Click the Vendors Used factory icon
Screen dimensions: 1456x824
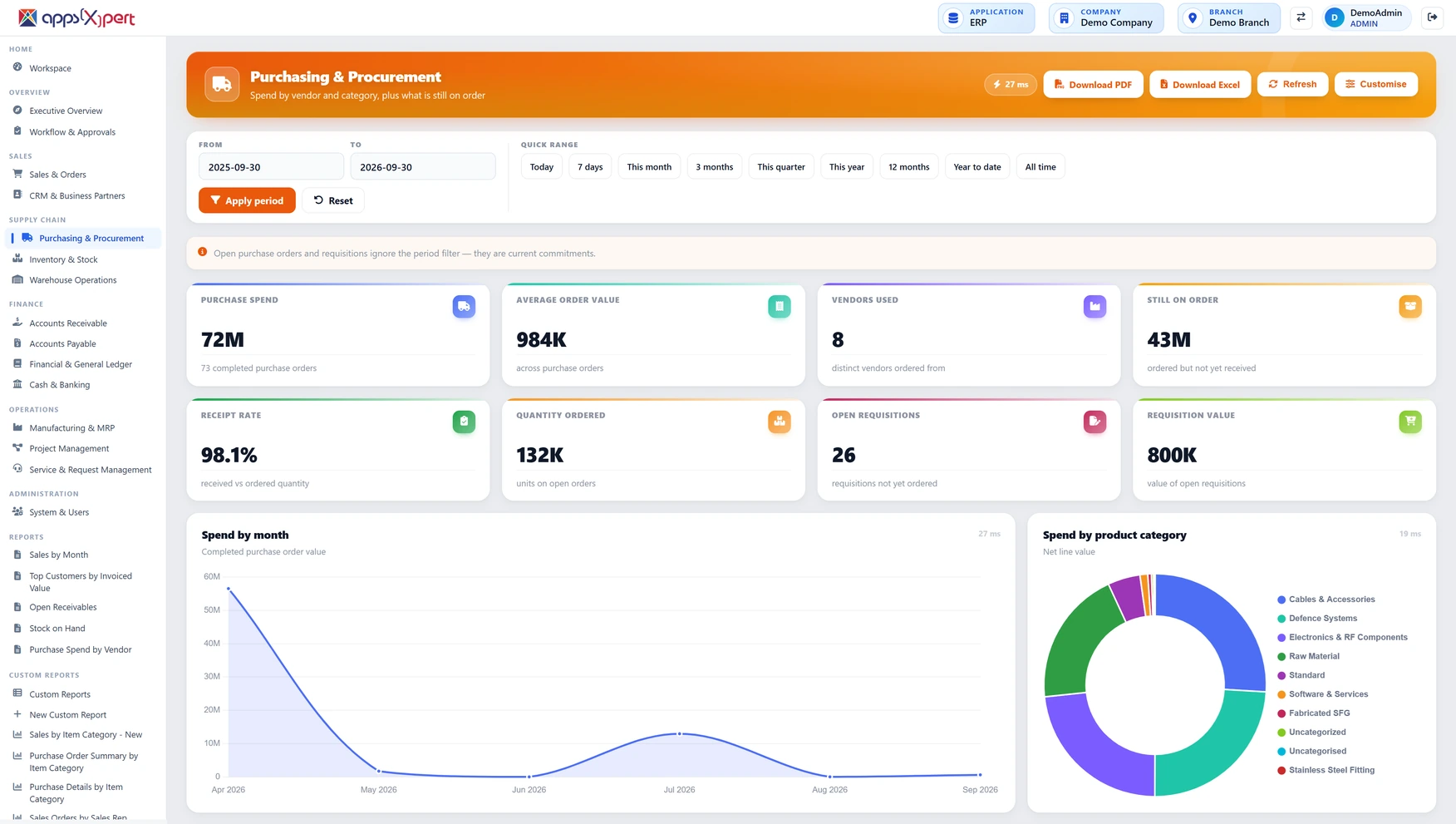tap(1094, 307)
